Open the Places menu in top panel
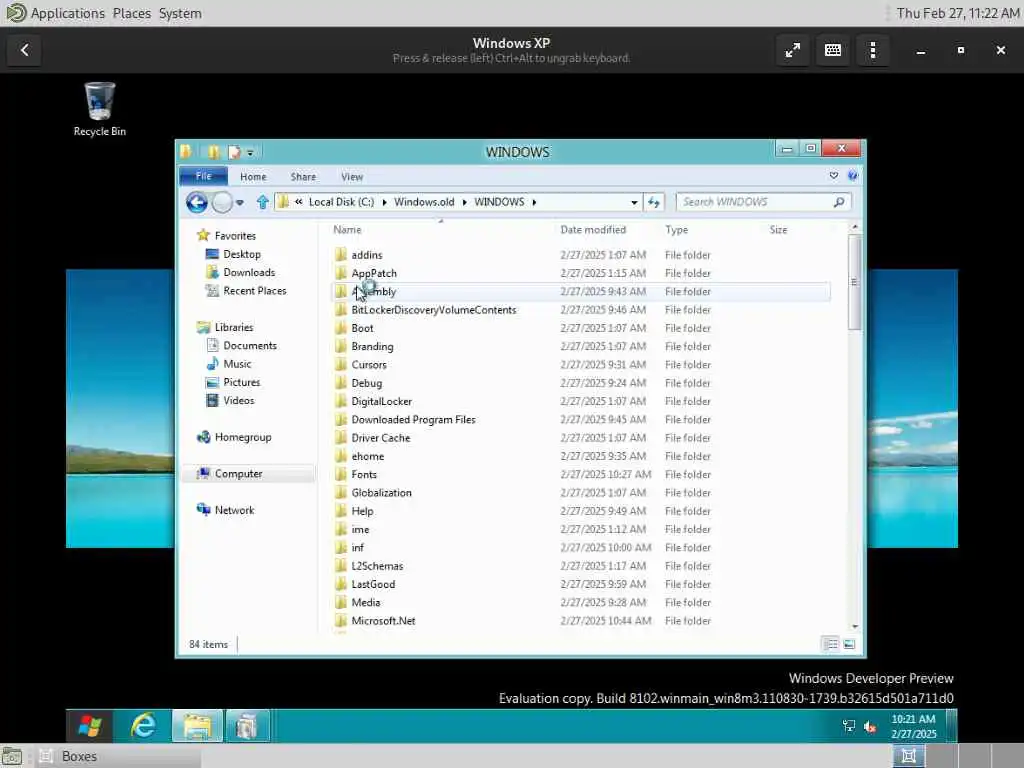Image resolution: width=1024 pixels, height=768 pixels. pos(131,13)
